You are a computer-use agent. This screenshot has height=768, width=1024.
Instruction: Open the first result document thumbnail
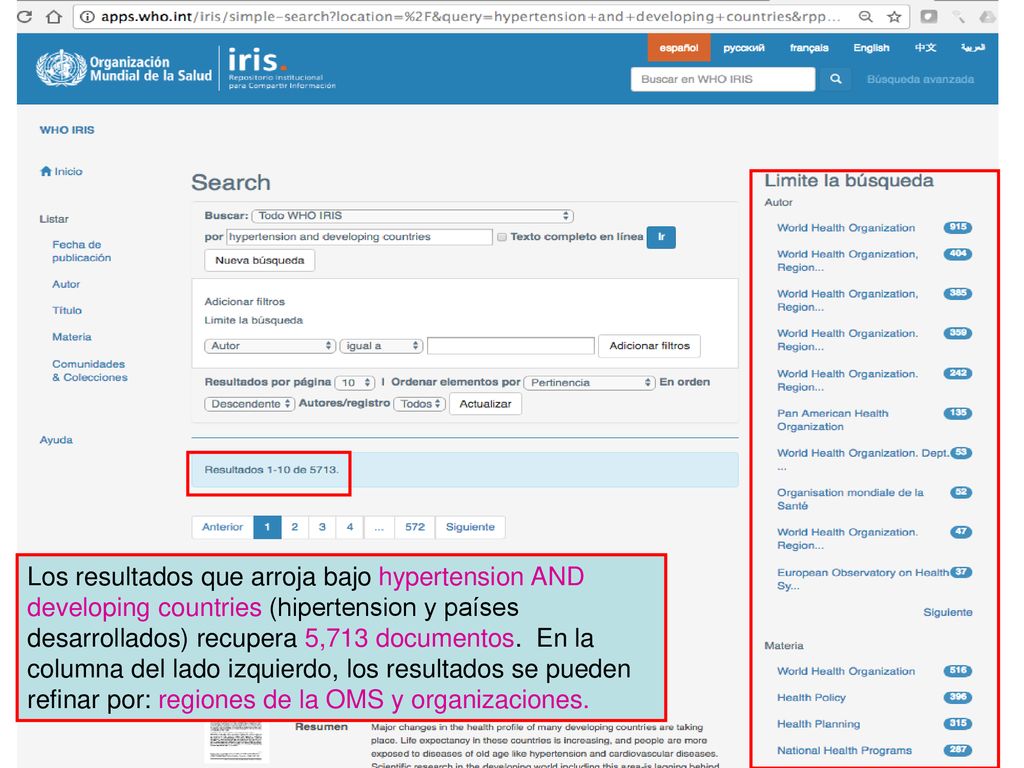click(236, 741)
